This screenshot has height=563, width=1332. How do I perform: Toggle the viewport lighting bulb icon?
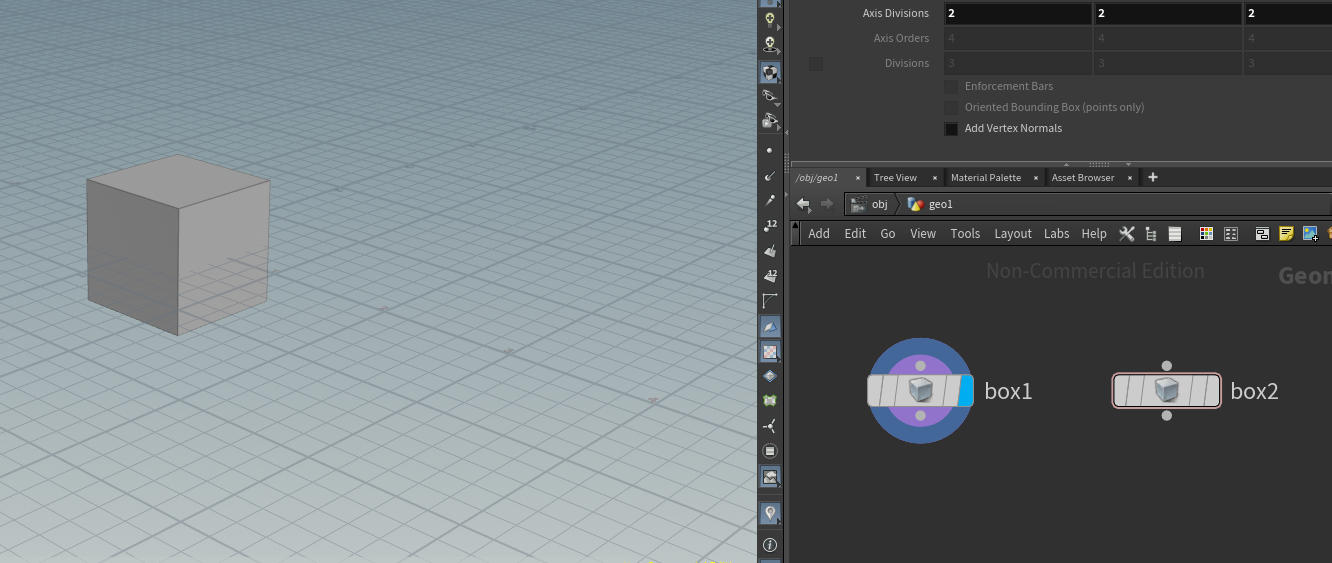tap(769, 19)
